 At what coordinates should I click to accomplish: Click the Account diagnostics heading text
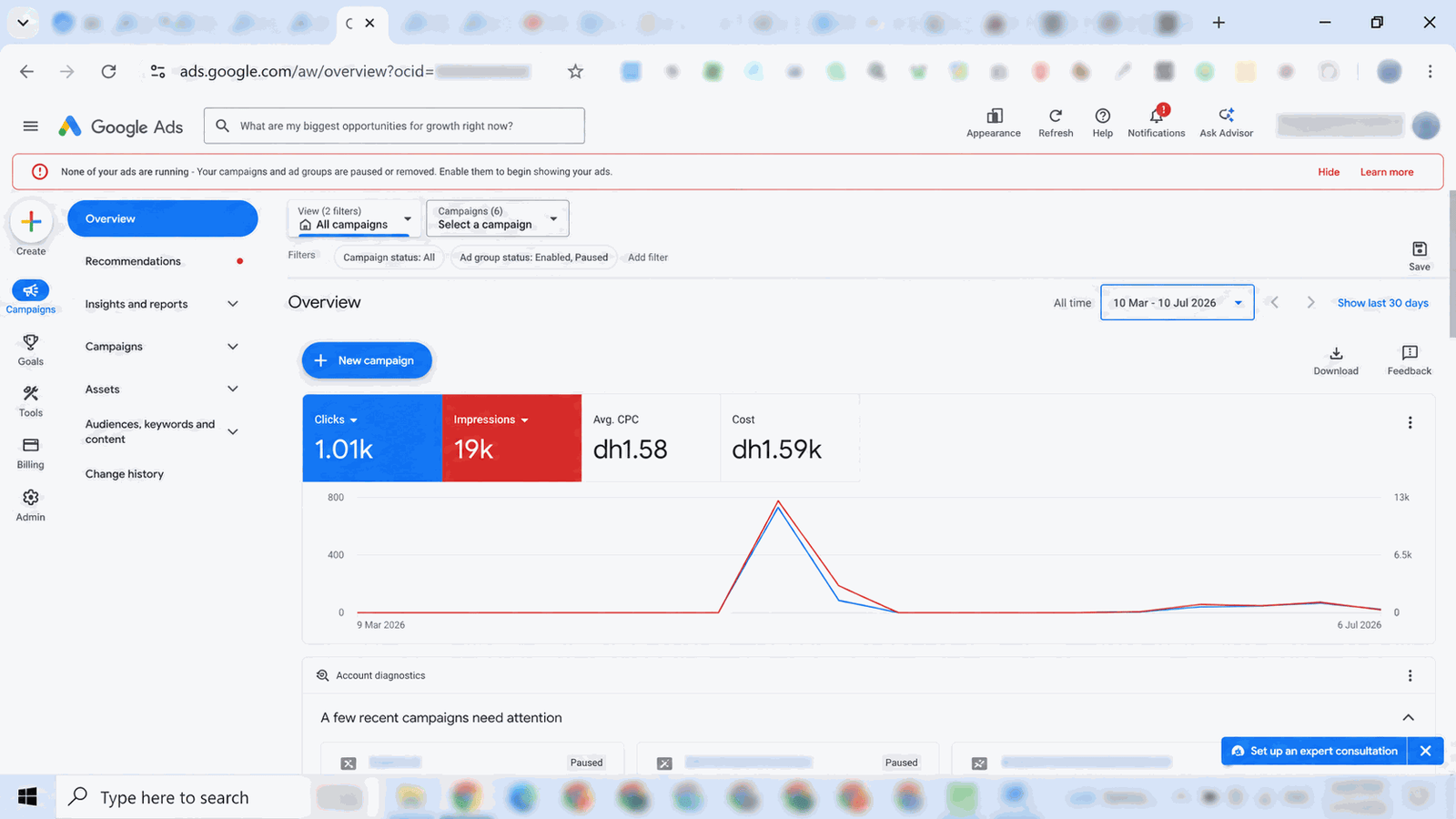pos(380,675)
